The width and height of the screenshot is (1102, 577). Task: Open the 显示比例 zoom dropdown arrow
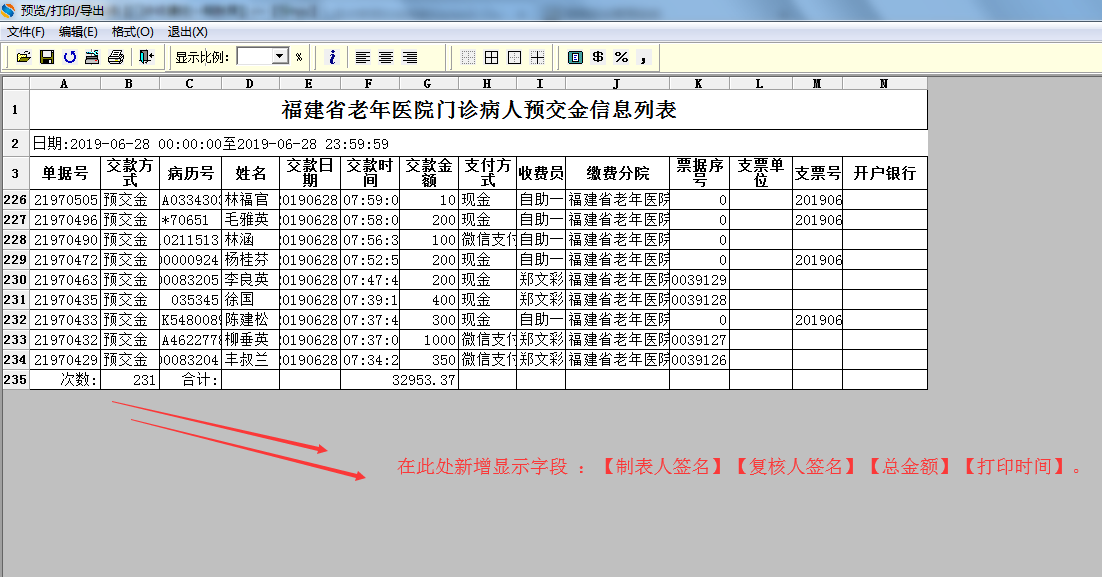(280, 56)
